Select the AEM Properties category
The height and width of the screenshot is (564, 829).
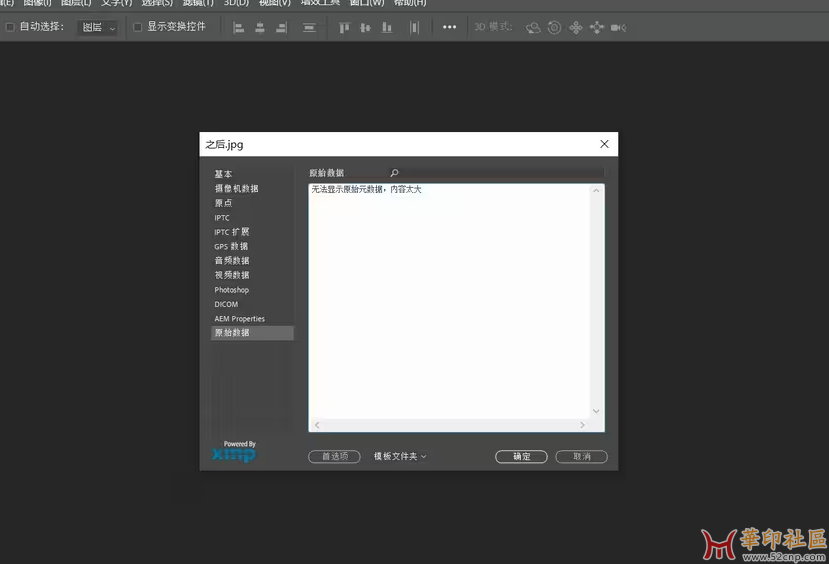[240, 319]
